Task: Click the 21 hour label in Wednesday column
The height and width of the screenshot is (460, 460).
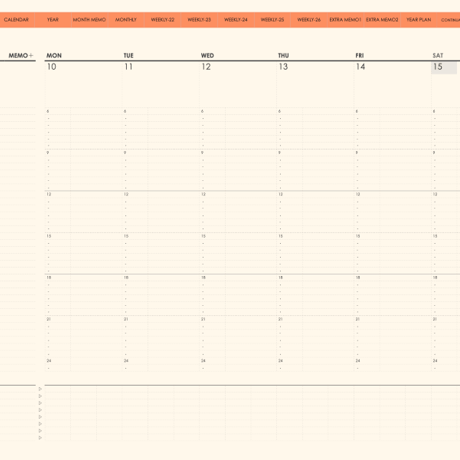Action: pos(203,319)
